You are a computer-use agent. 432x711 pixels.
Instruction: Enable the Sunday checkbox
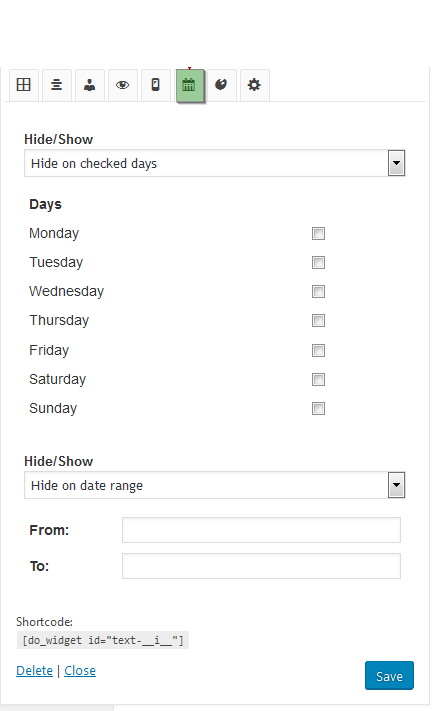[x=318, y=409]
